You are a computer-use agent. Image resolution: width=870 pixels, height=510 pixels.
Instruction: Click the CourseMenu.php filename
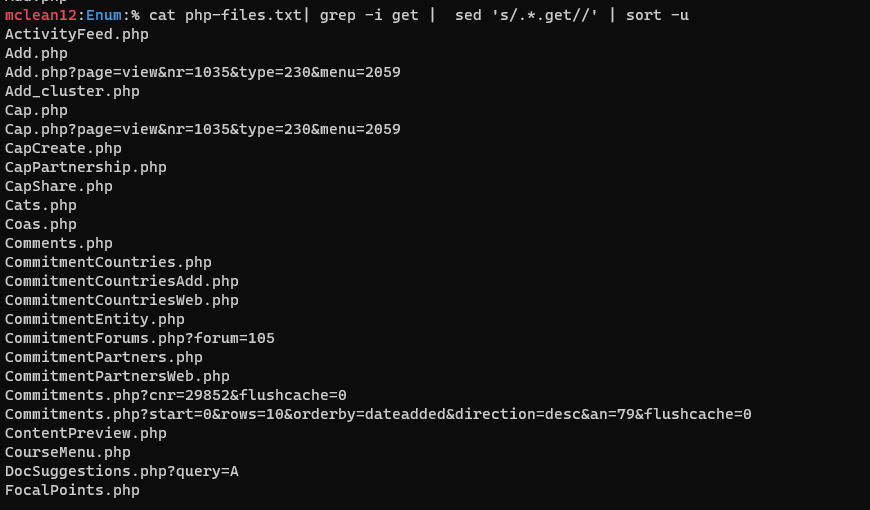(x=68, y=453)
